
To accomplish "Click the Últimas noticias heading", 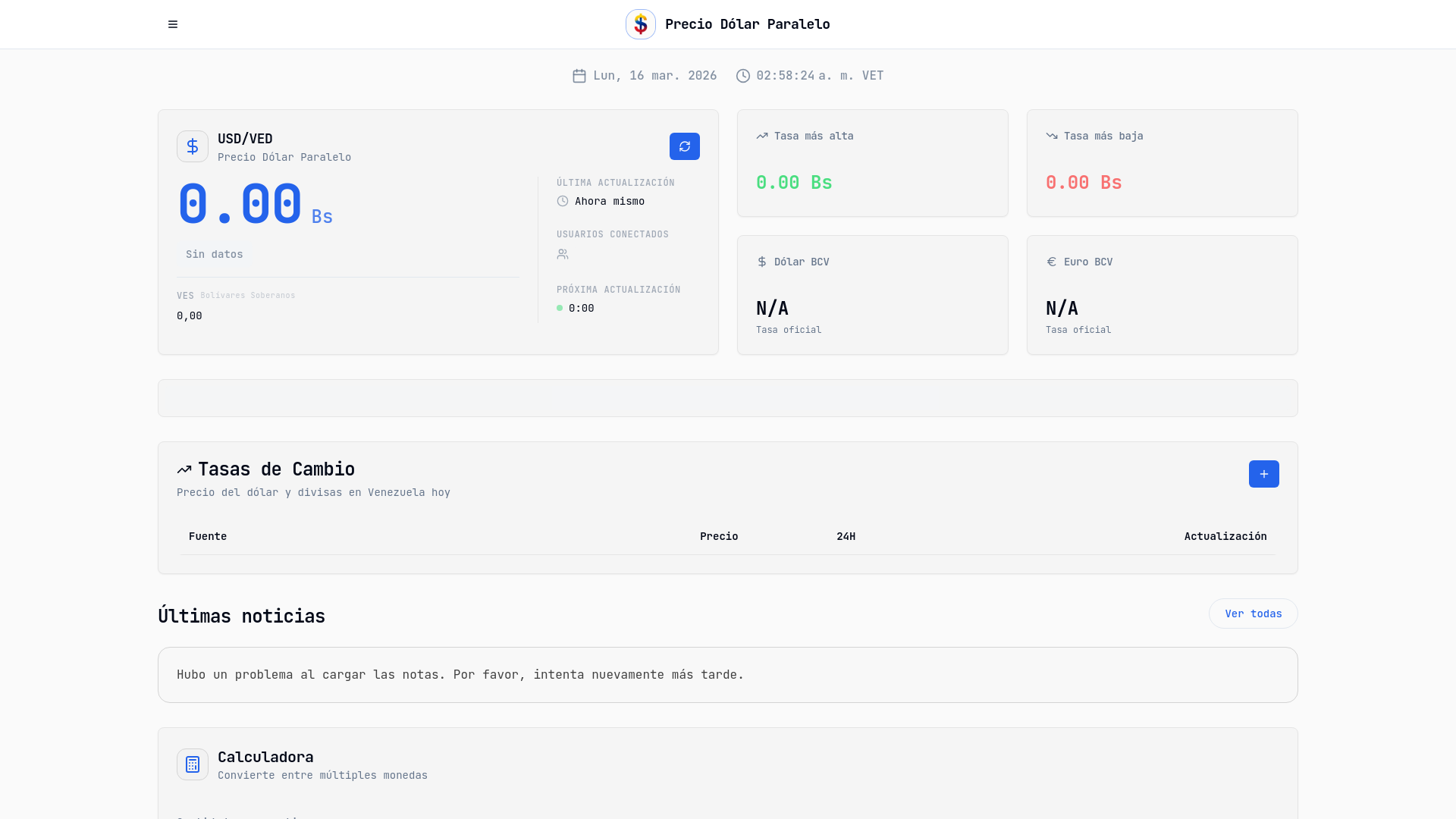I will (x=241, y=616).
